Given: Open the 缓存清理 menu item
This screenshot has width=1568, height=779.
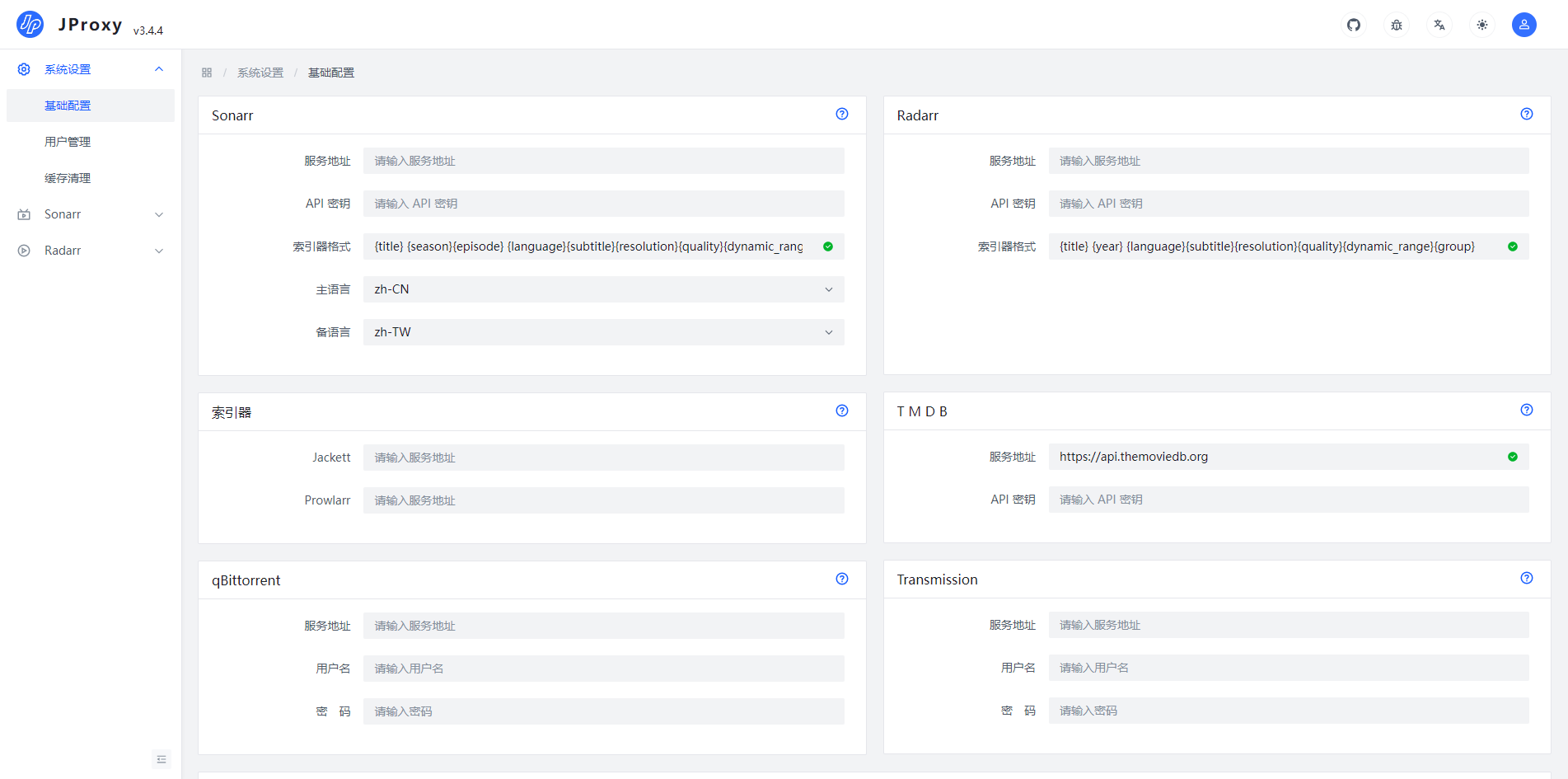Looking at the screenshot, I should [x=91, y=178].
